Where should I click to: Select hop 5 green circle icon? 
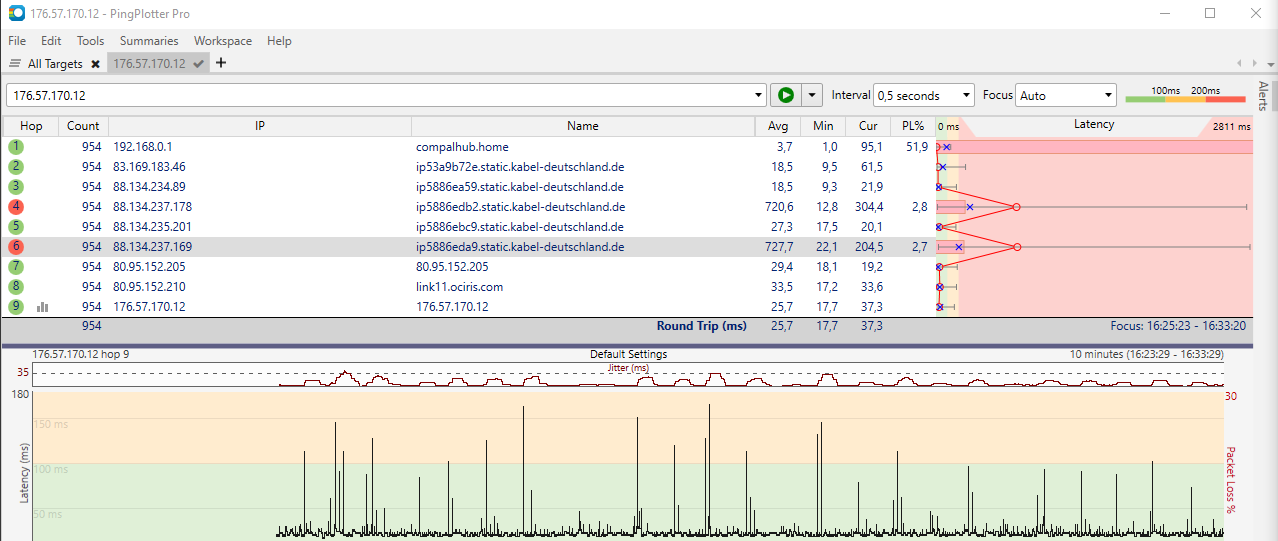point(16,227)
